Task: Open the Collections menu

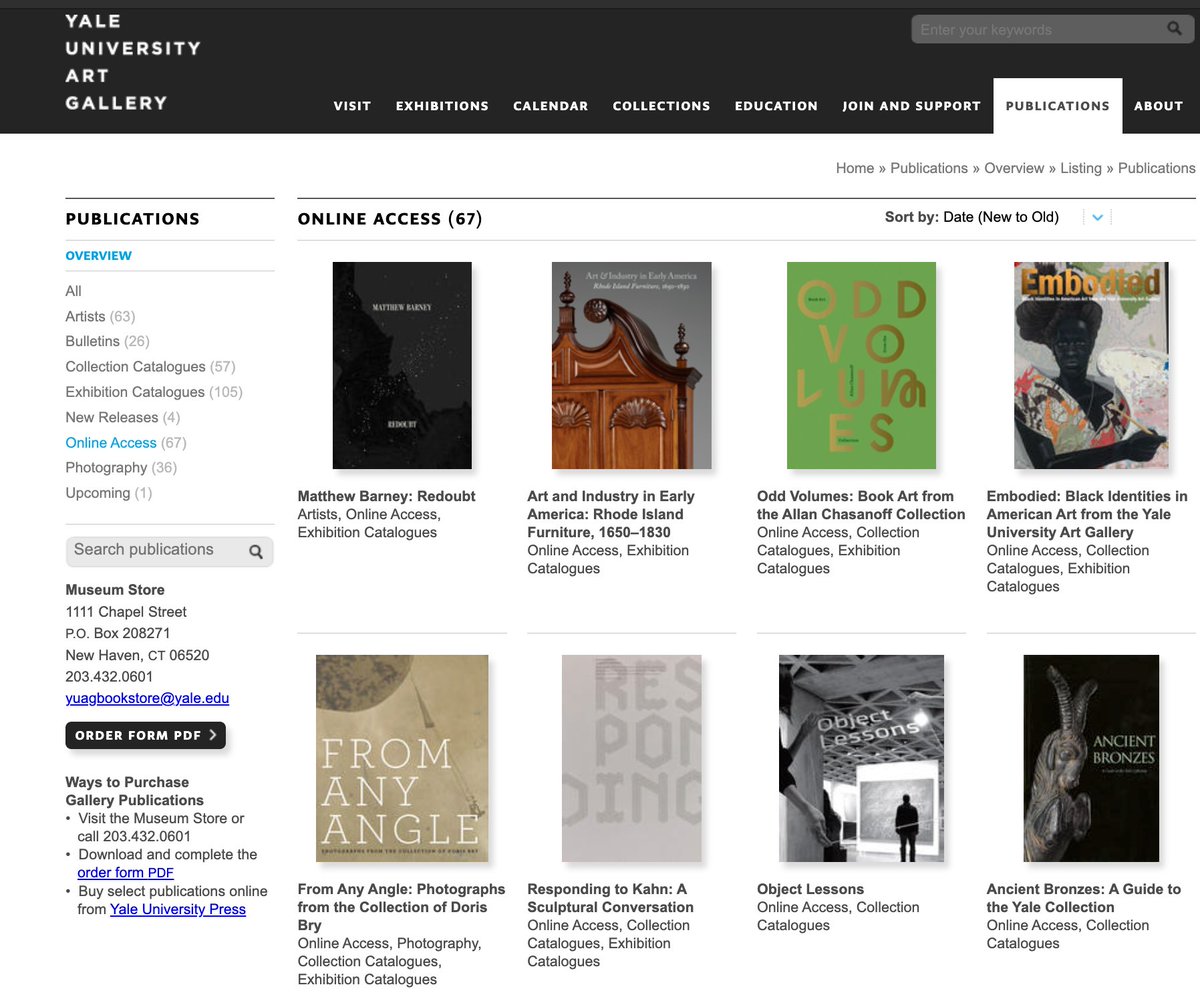Action: 661,106
